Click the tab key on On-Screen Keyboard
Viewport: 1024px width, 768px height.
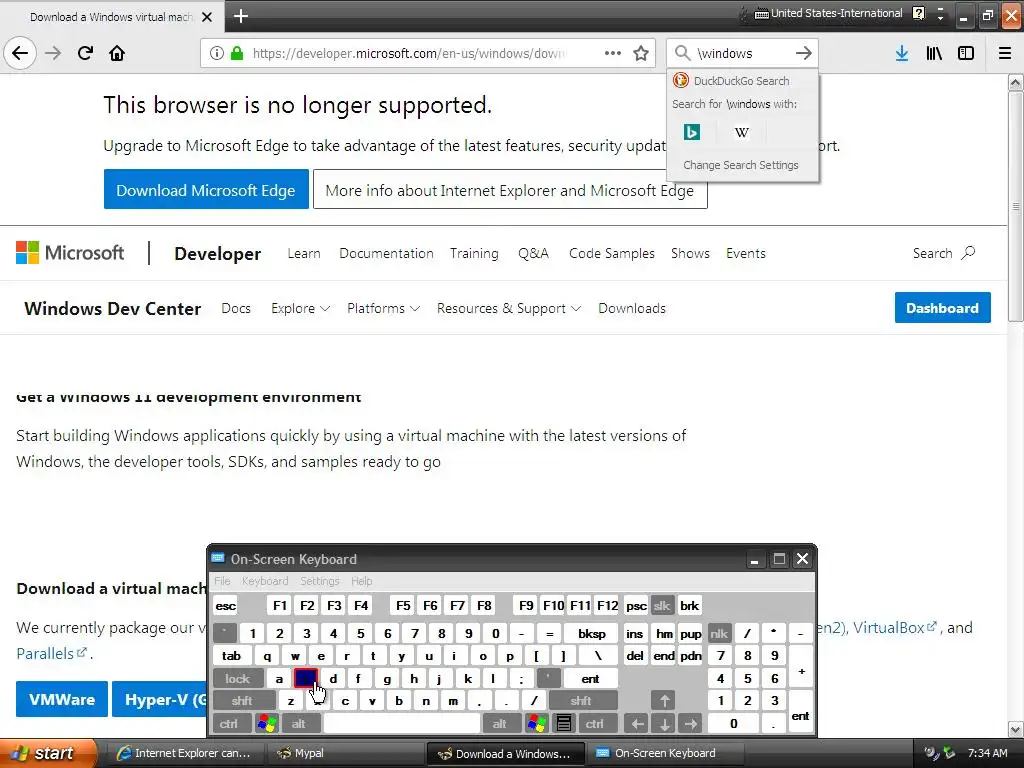[x=231, y=656]
